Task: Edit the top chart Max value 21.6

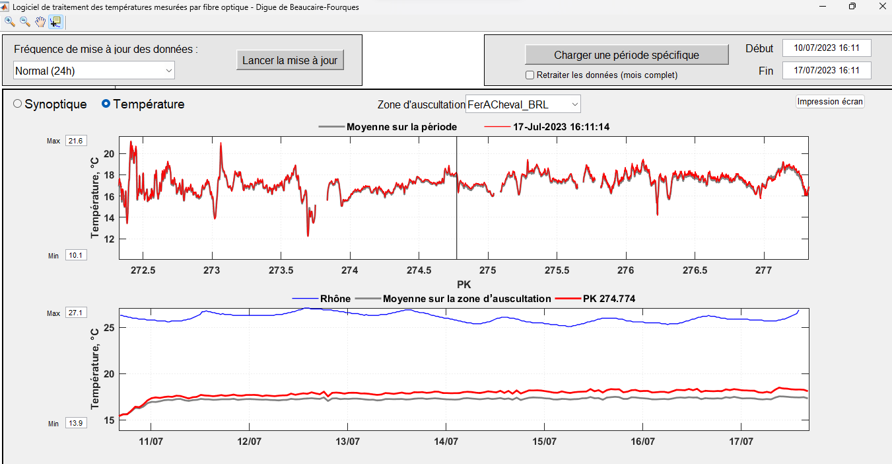Action: click(x=76, y=141)
